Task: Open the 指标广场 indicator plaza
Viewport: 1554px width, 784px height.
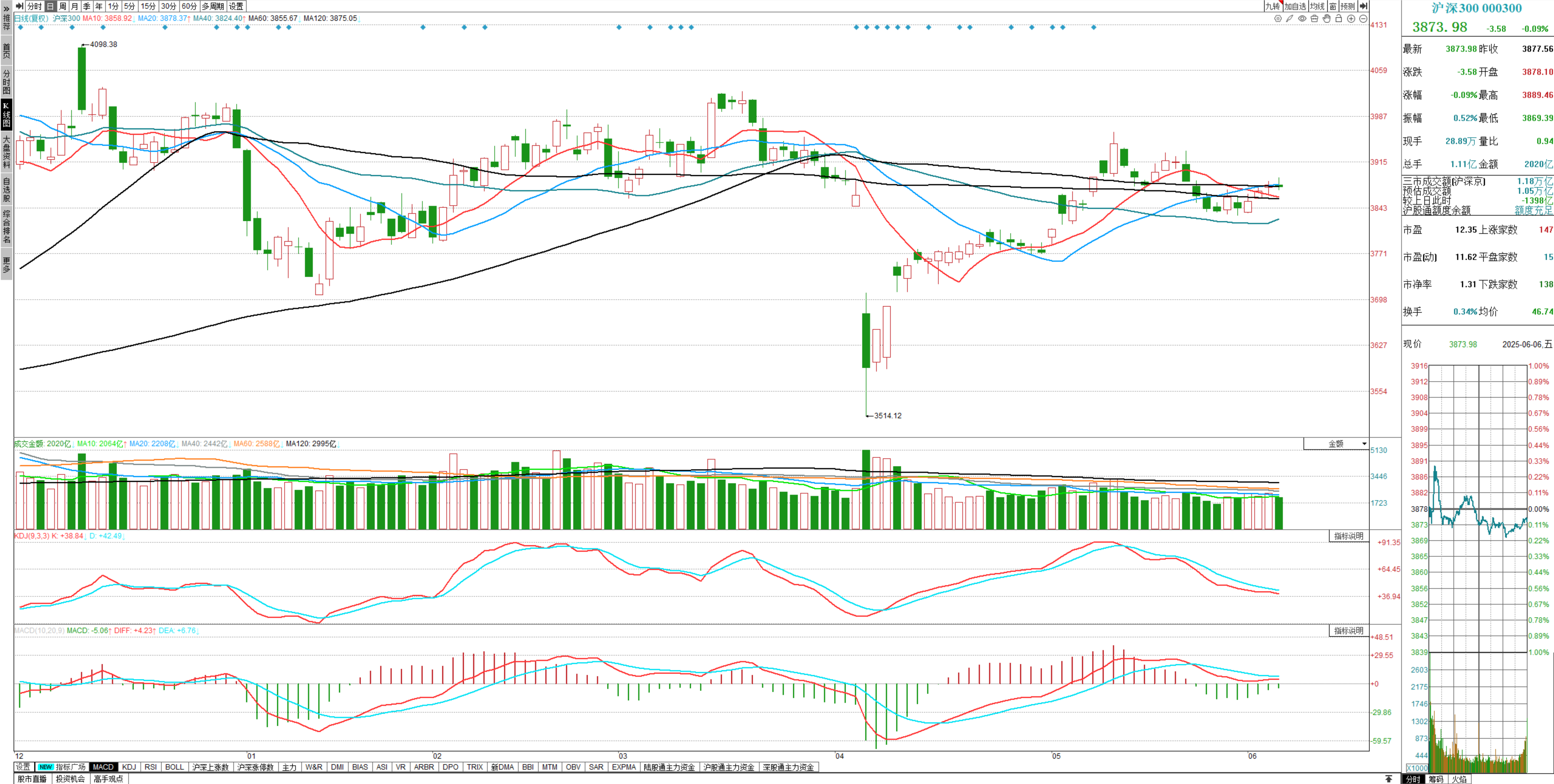Action: pos(62,767)
